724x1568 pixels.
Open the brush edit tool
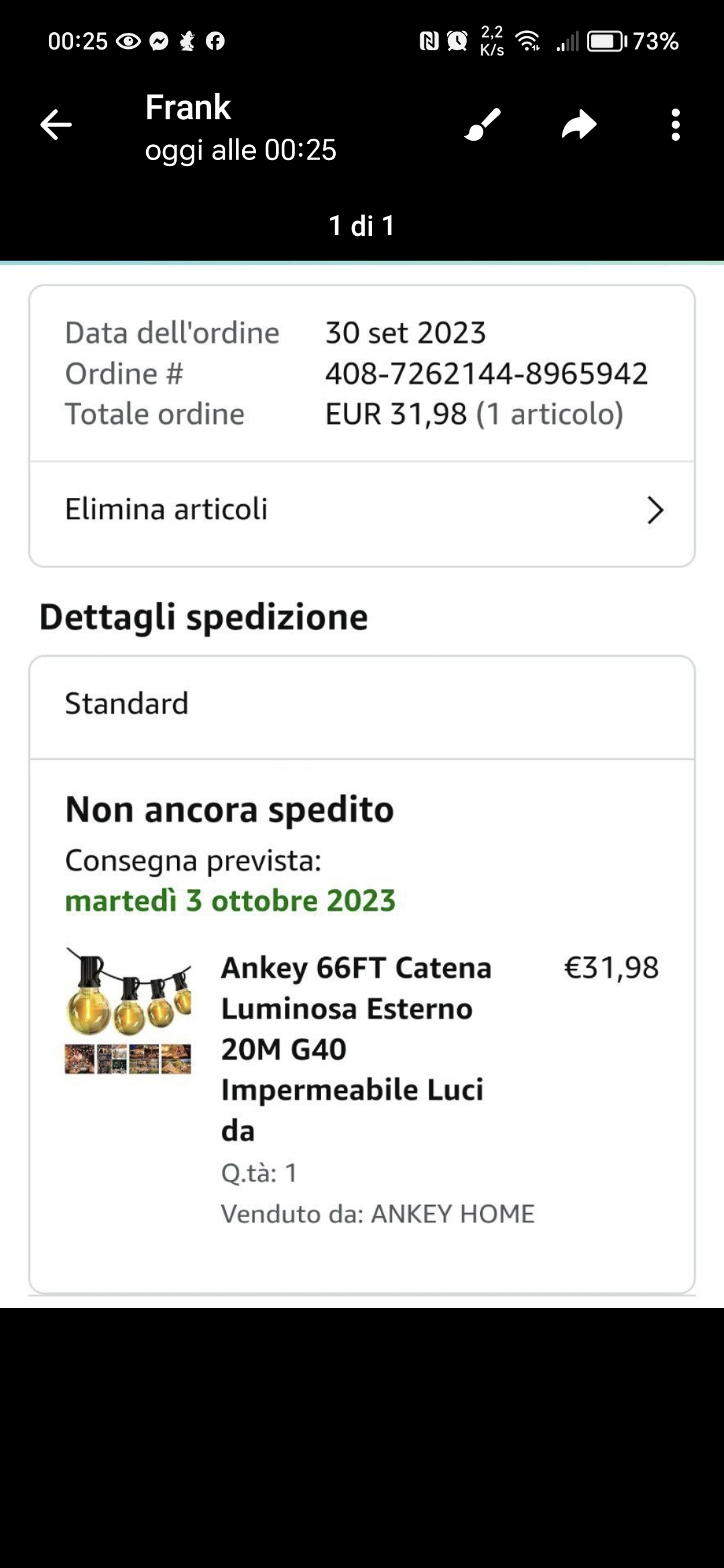click(483, 125)
